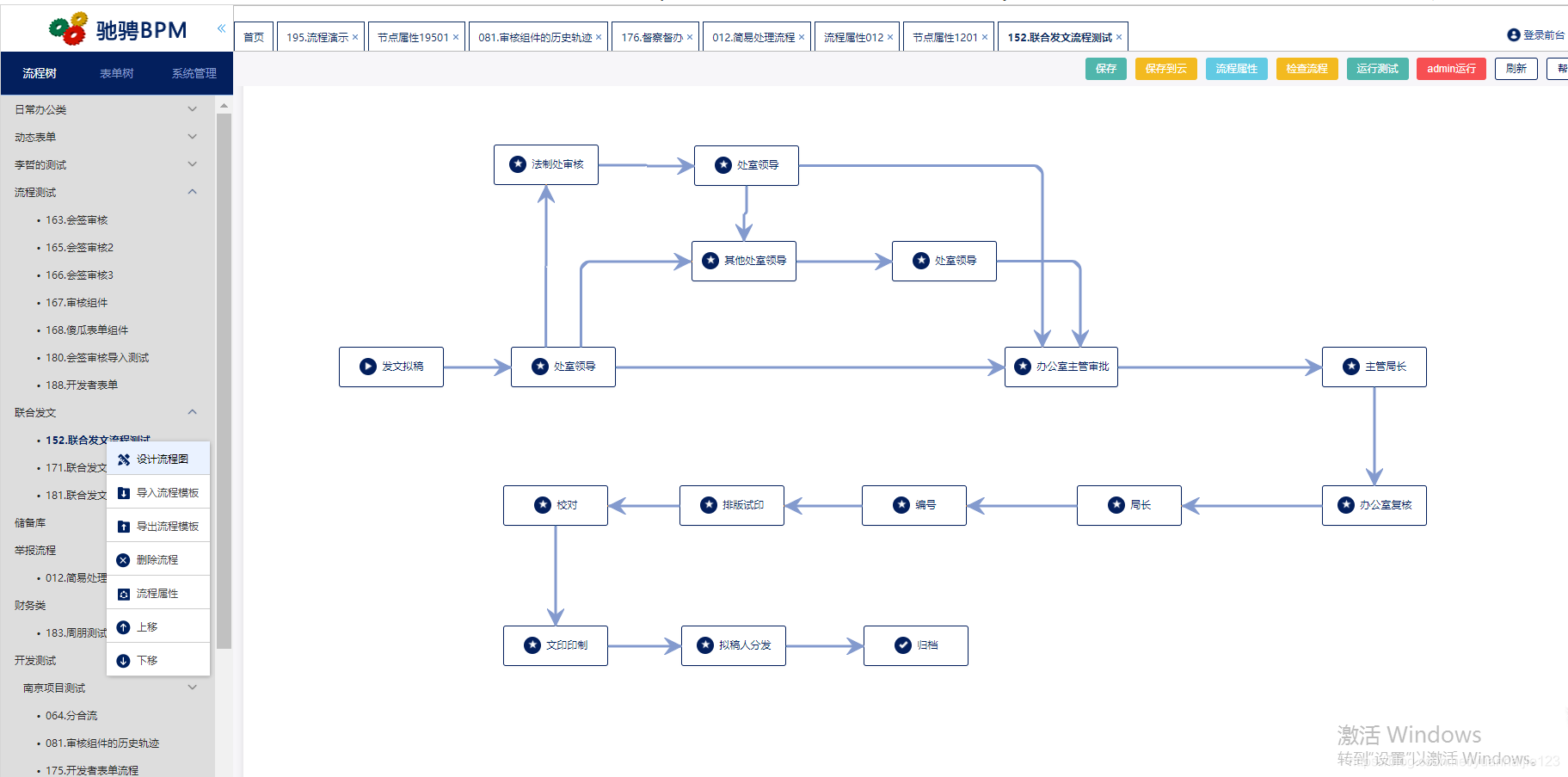Click the star icon on 办公室主管审批 node
1568x777 pixels.
click(x=1023, y=367)
